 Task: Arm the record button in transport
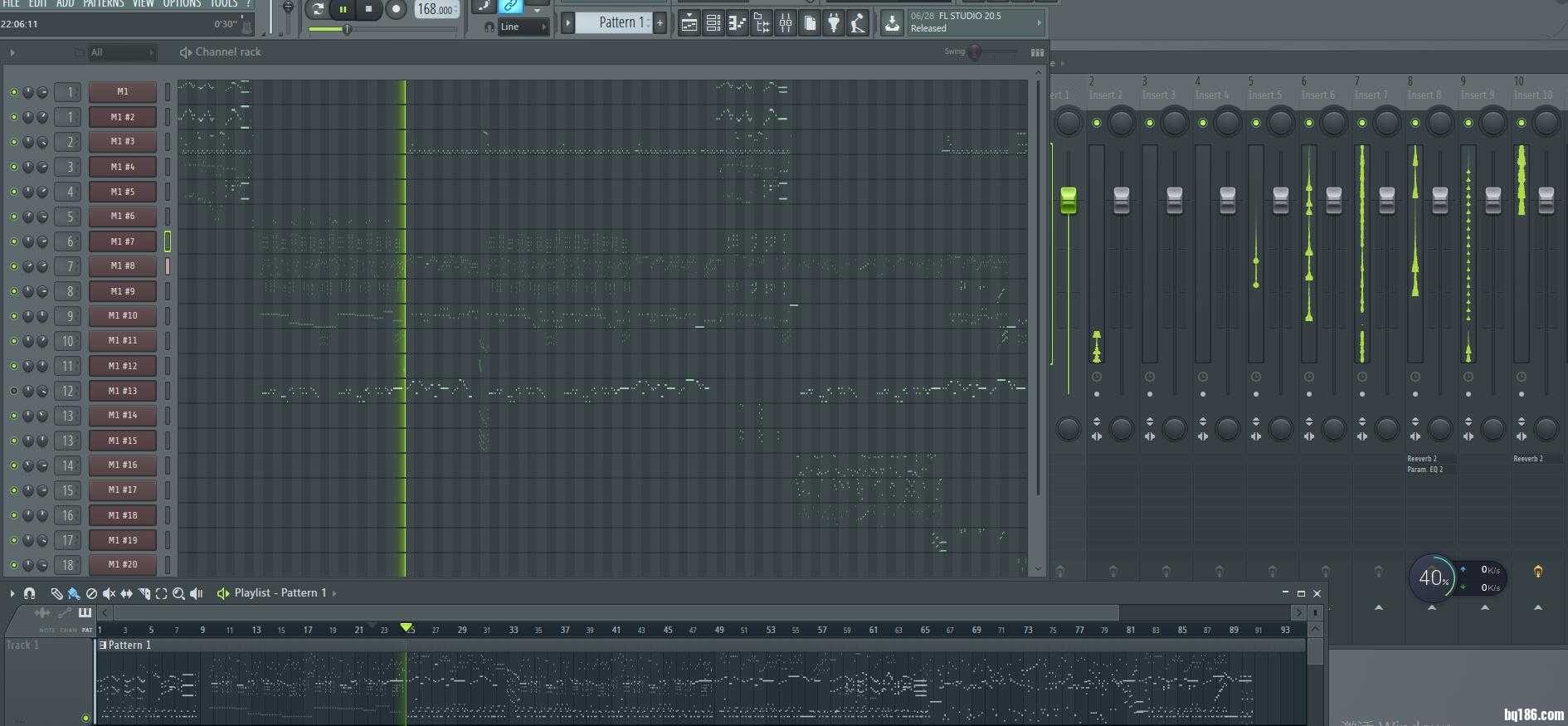click(396, 9)
